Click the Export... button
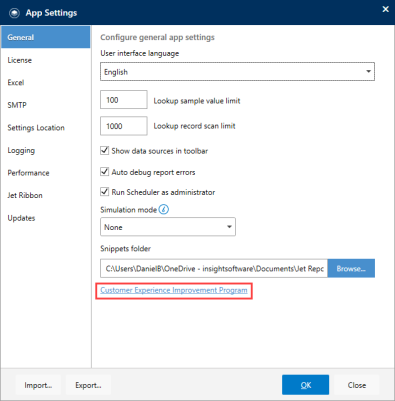This screenshot has height=401, width=395. coord(88,385)
